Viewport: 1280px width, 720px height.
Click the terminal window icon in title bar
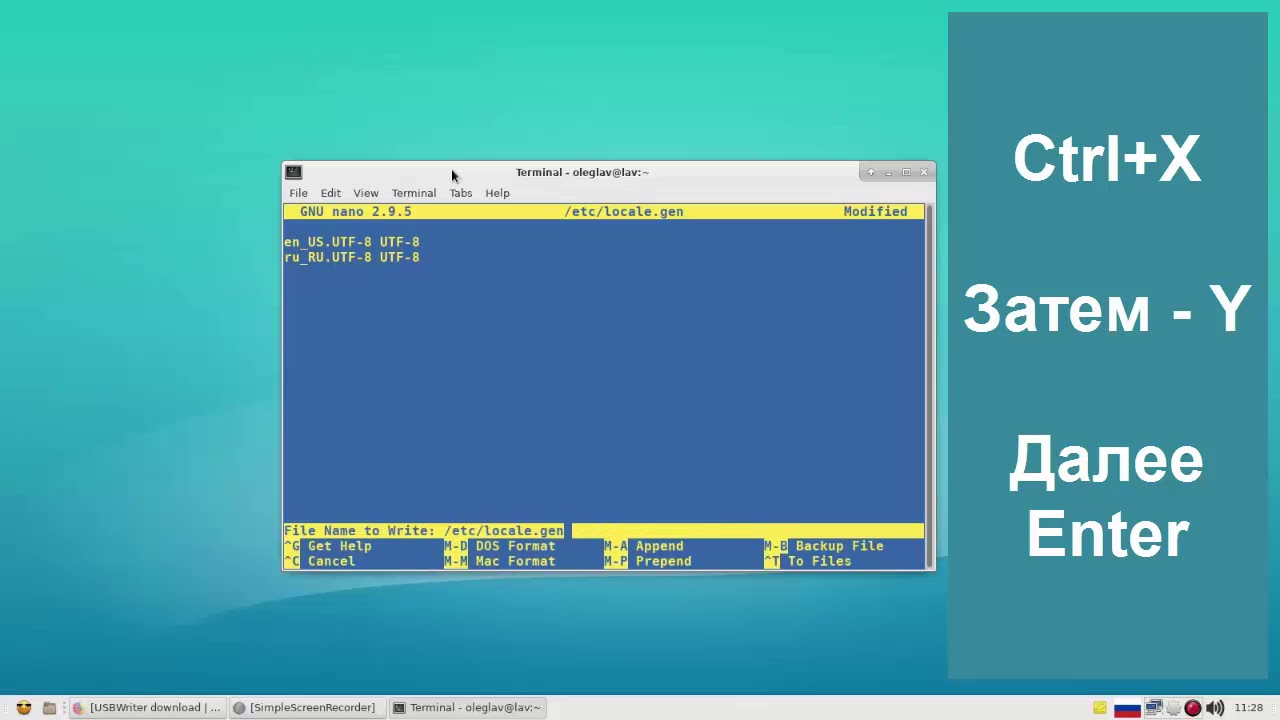pos(293,172)
